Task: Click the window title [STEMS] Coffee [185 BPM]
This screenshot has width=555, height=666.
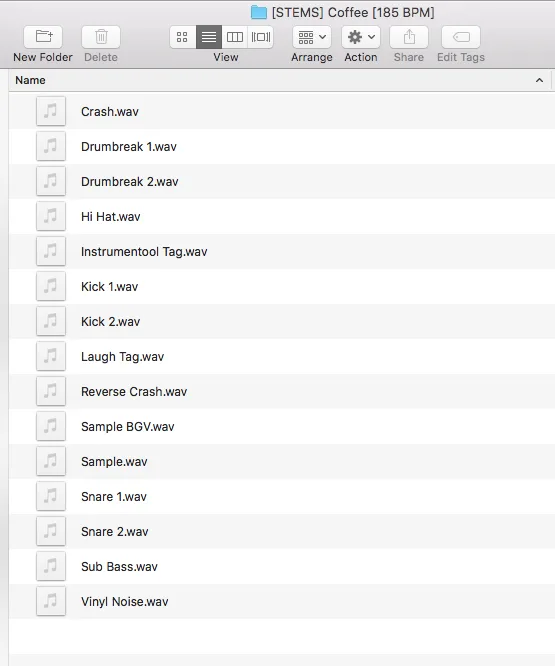Action: click(353, 13)
